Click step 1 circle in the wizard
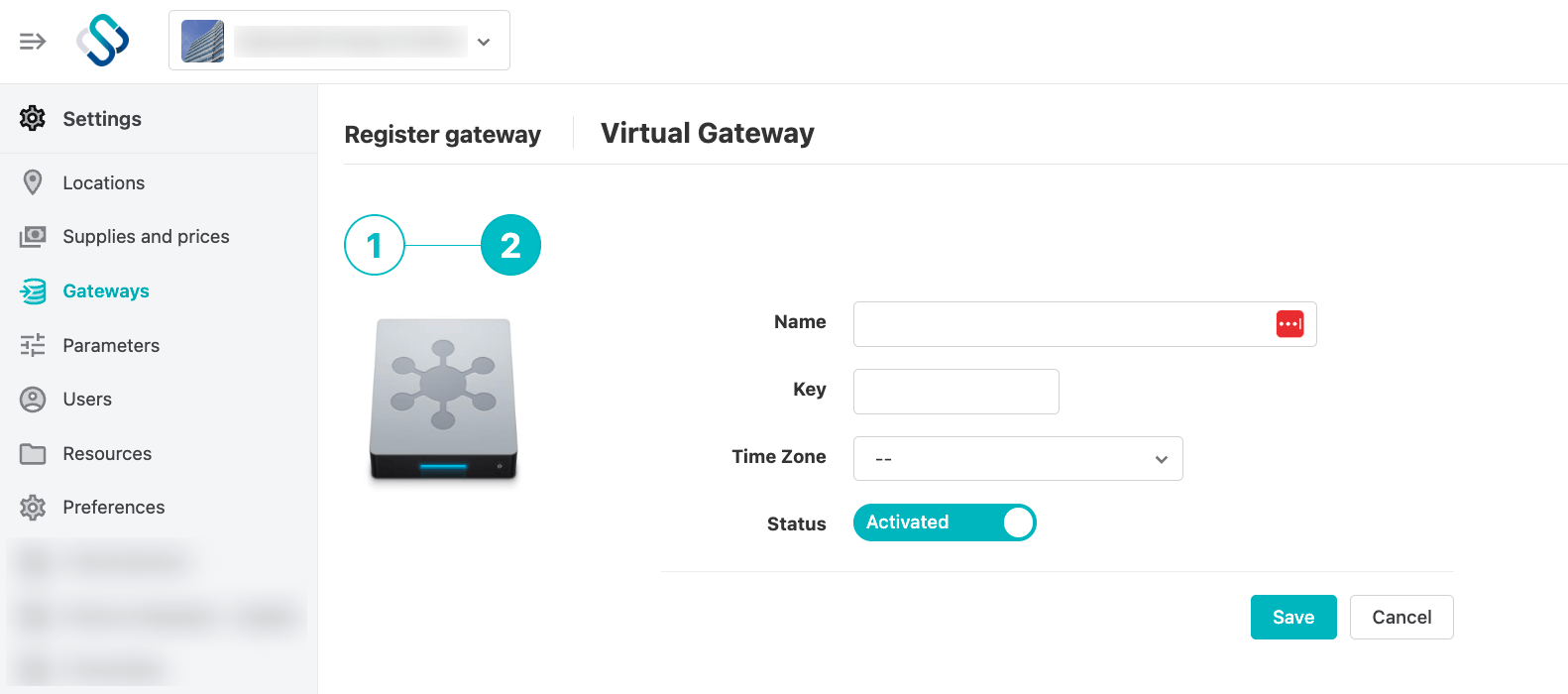The image size is (1568, 694). click(374, 245)
